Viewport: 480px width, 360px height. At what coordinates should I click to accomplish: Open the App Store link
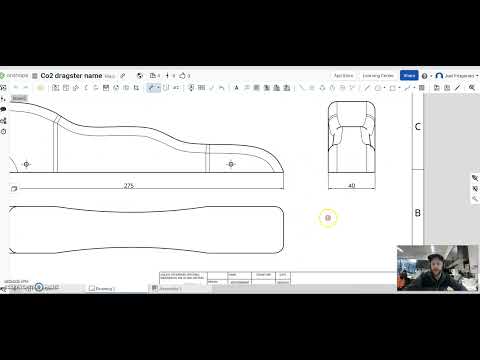tap(343, 76)
